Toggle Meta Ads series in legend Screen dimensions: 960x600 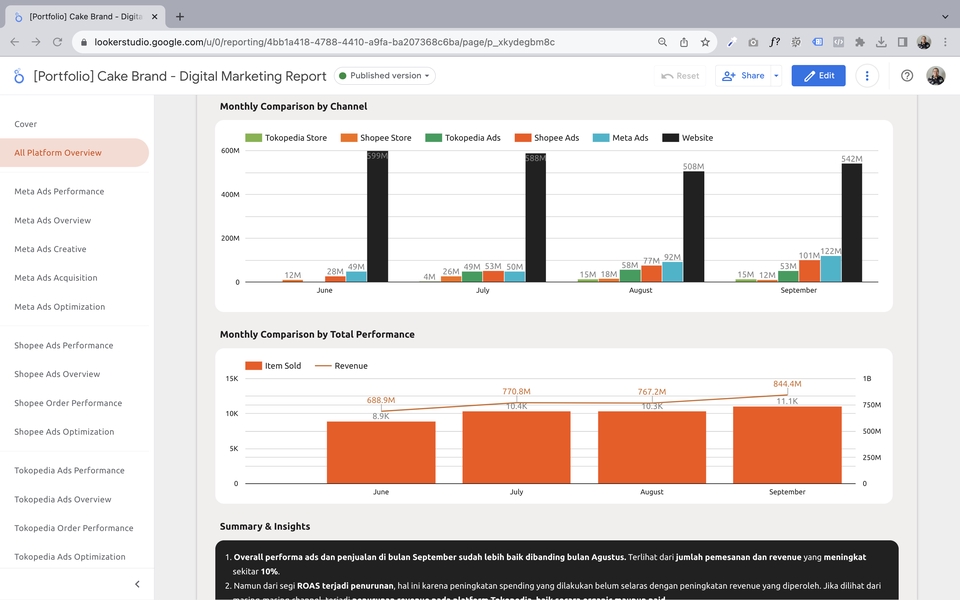point(620,138)
